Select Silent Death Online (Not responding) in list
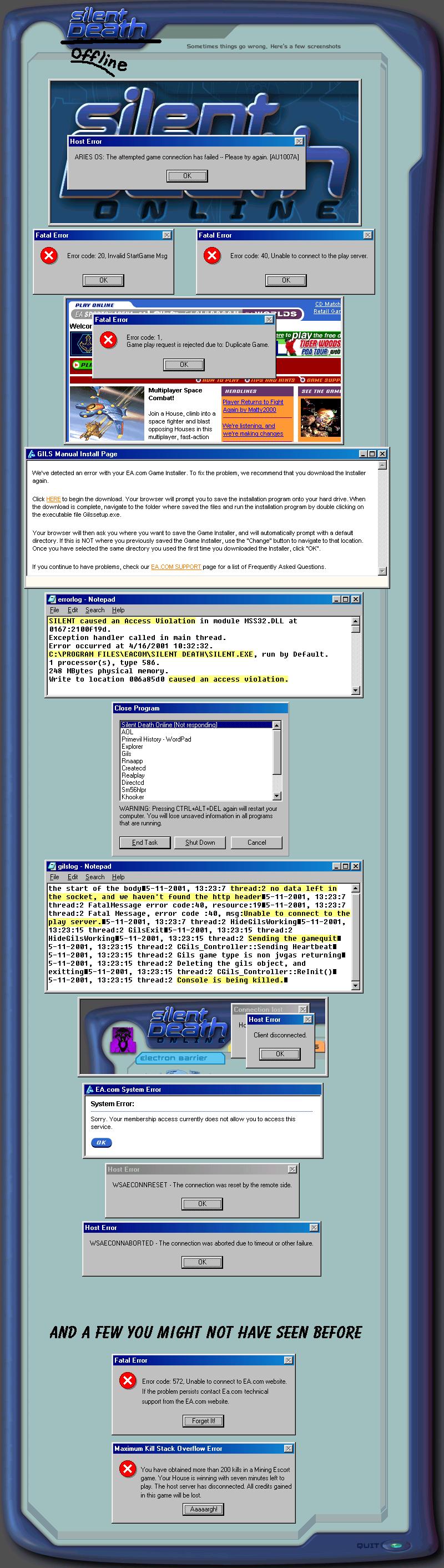The width and height of the screenshot is (444, 1568). 196,725
